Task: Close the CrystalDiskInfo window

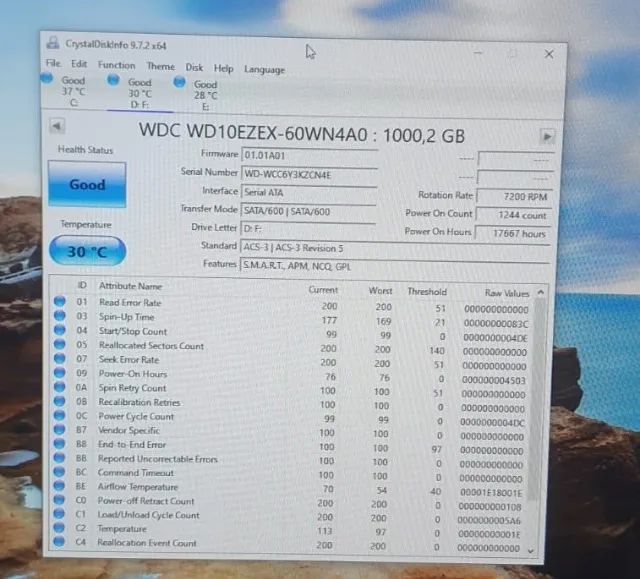Action: pyautogui.click(x=549, y=54)
